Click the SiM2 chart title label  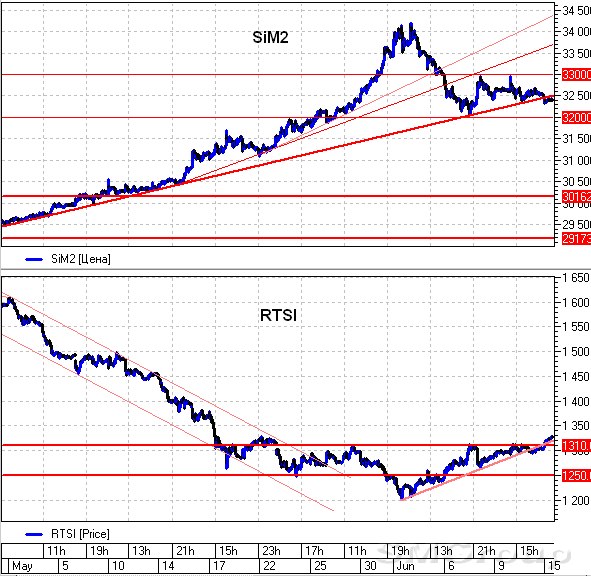click(270, 37)
